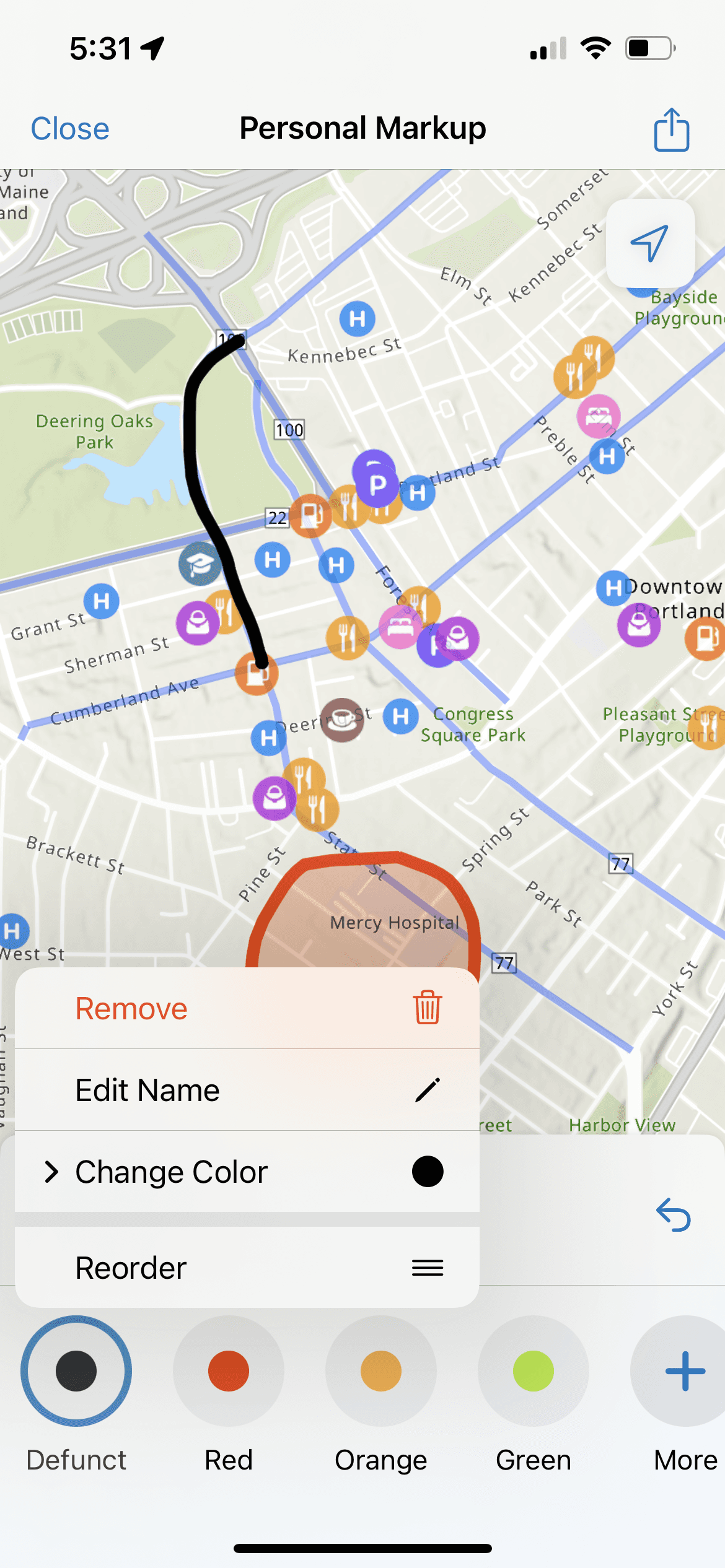Select the Orange color option
Viewport: 725px width, 1568px height.
[381, 1370]
